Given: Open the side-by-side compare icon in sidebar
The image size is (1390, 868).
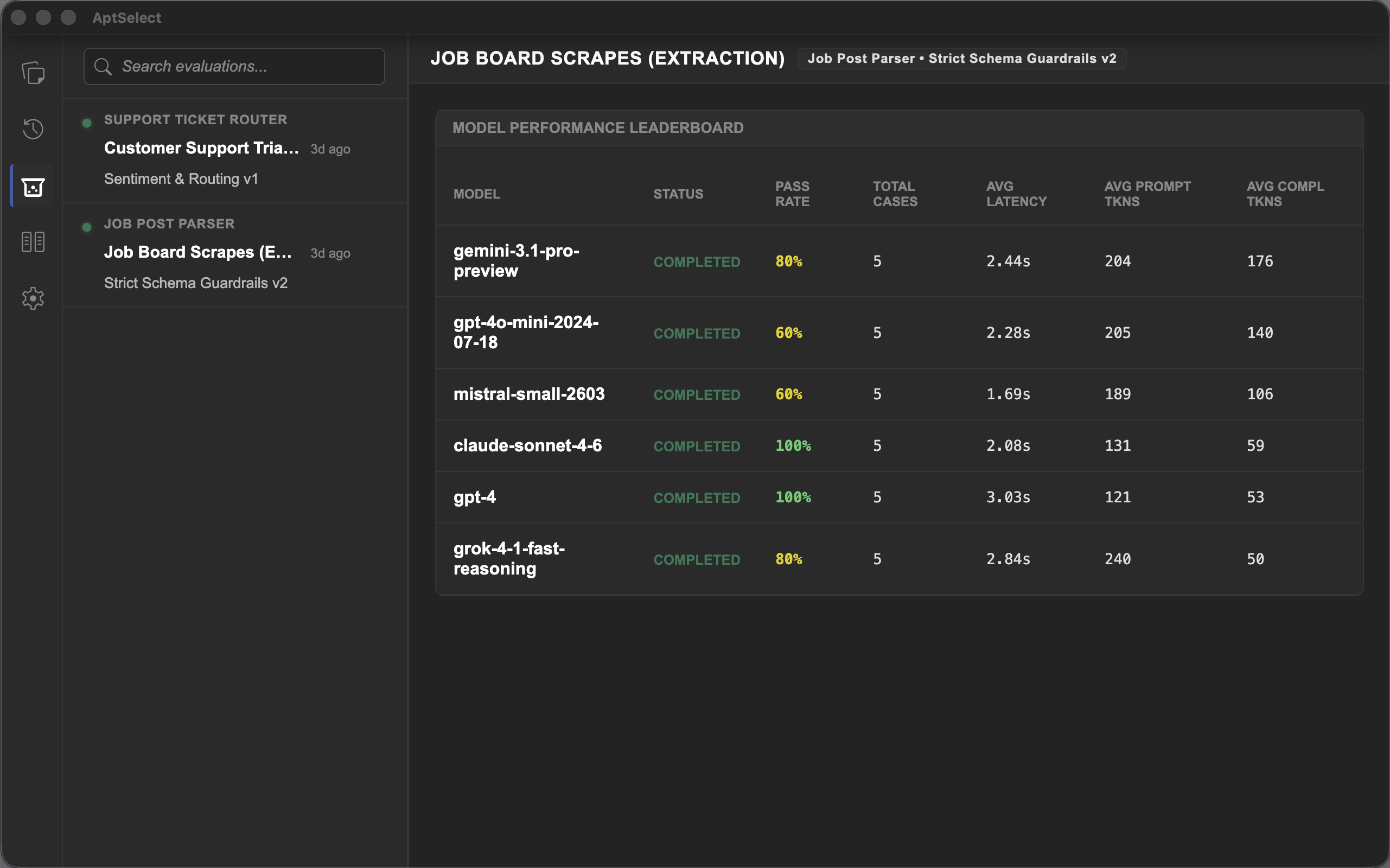Looking at the screenshot, I should pyautogui.click(x=33, y=242).
